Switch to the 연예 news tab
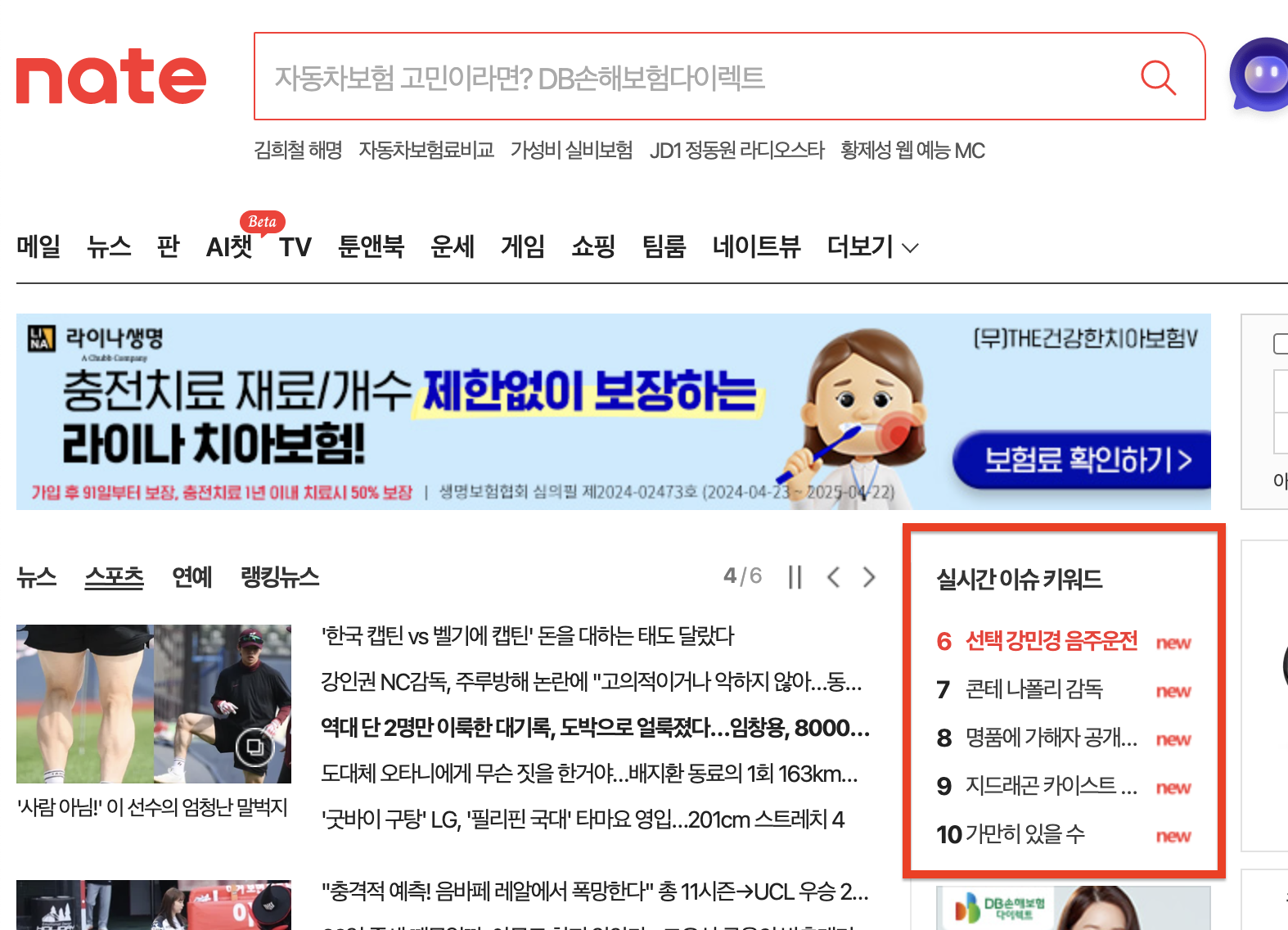Screen dimensions: 1288x930 click(191, 577)
